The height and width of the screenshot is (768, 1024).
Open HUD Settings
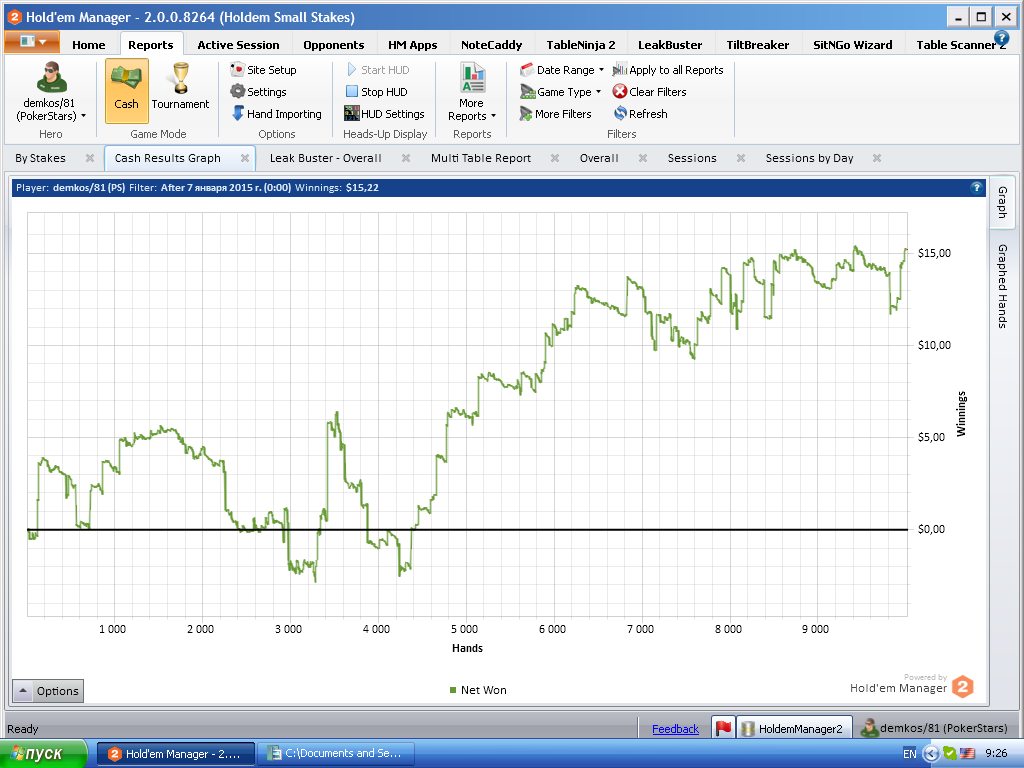pyautogui.click(x=385, y=114)
